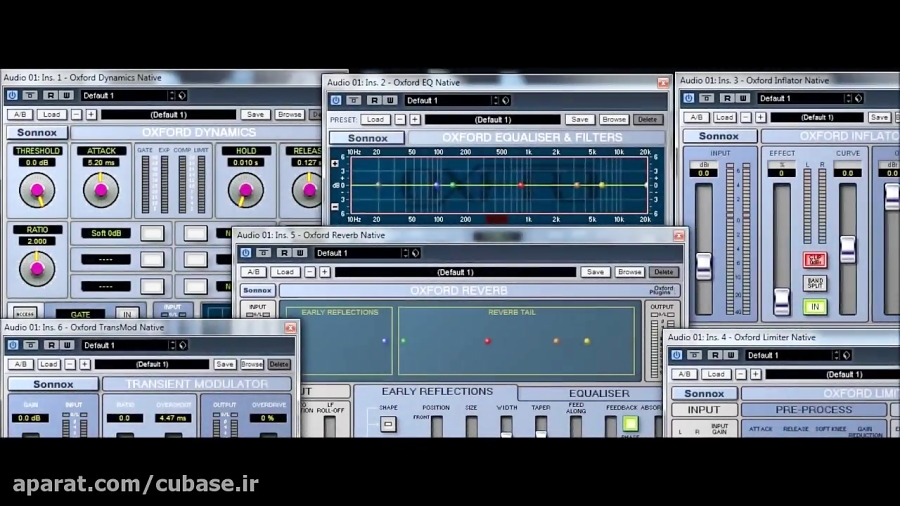This screenshot has width=900, height=506.
Task: Click the 0.0 dB Gain value in TransMod
Action: [30, 418]
